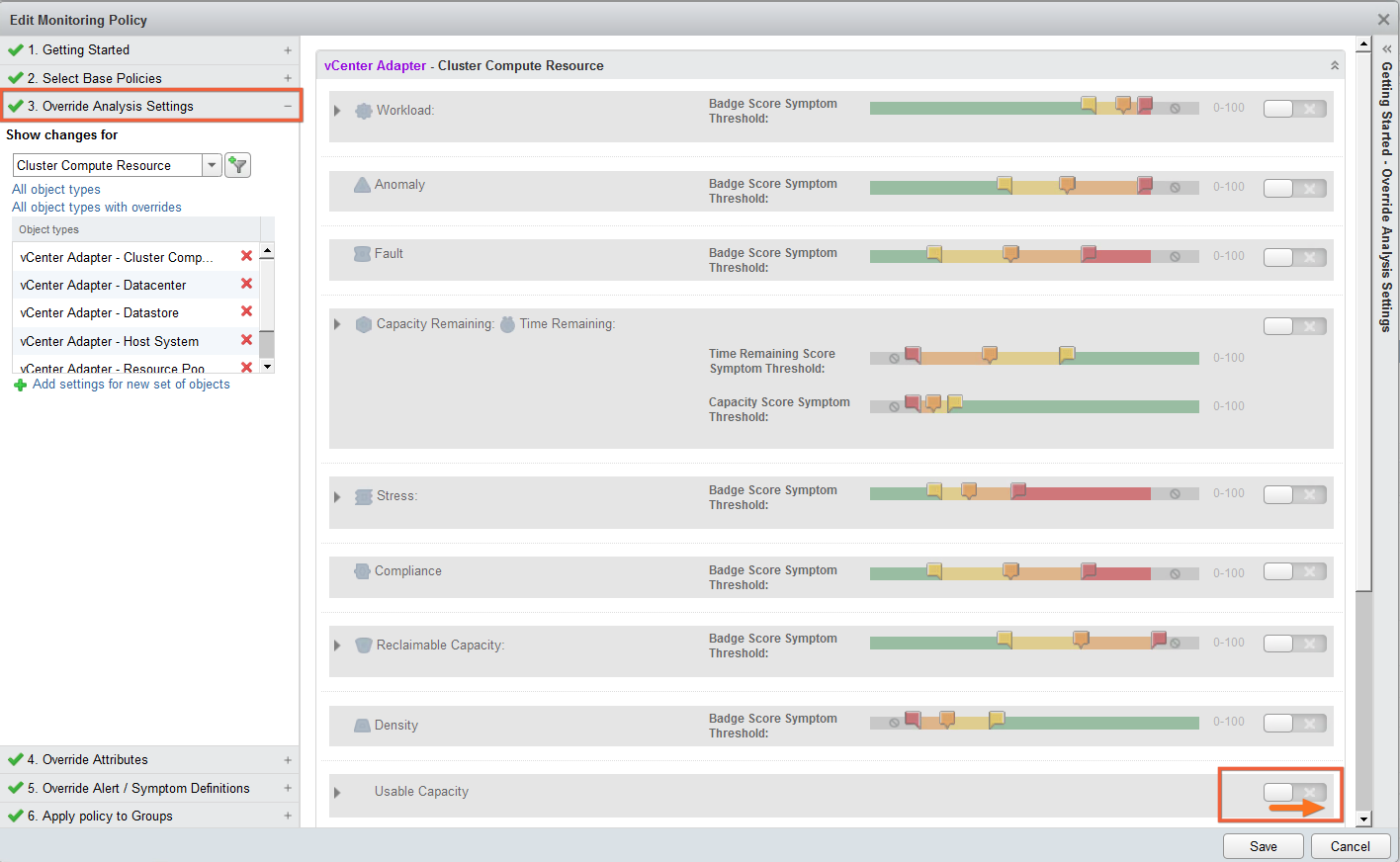
Task: Click the Fault badge icon
Action: point(362,254)
